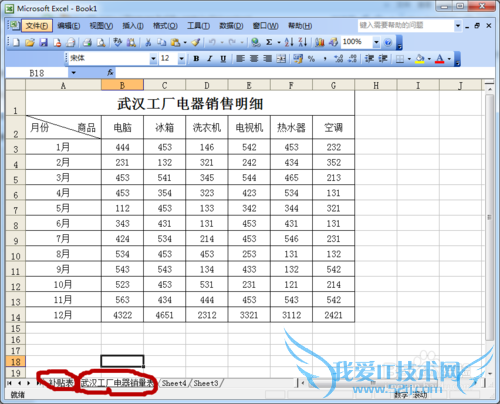
Task: Expand the Borders dropdown arrow
Action: click(x=409, y=59)
